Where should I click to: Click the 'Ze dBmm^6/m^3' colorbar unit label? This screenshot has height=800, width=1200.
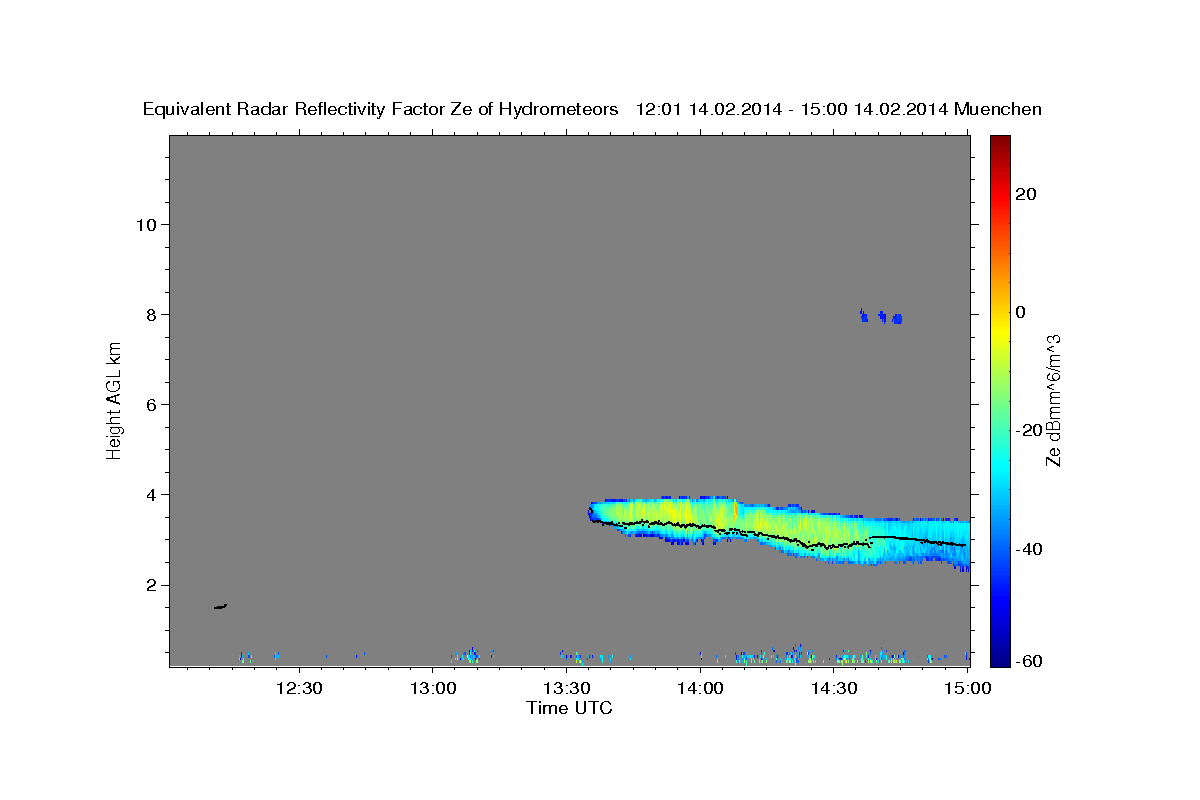click(1053, 401)
